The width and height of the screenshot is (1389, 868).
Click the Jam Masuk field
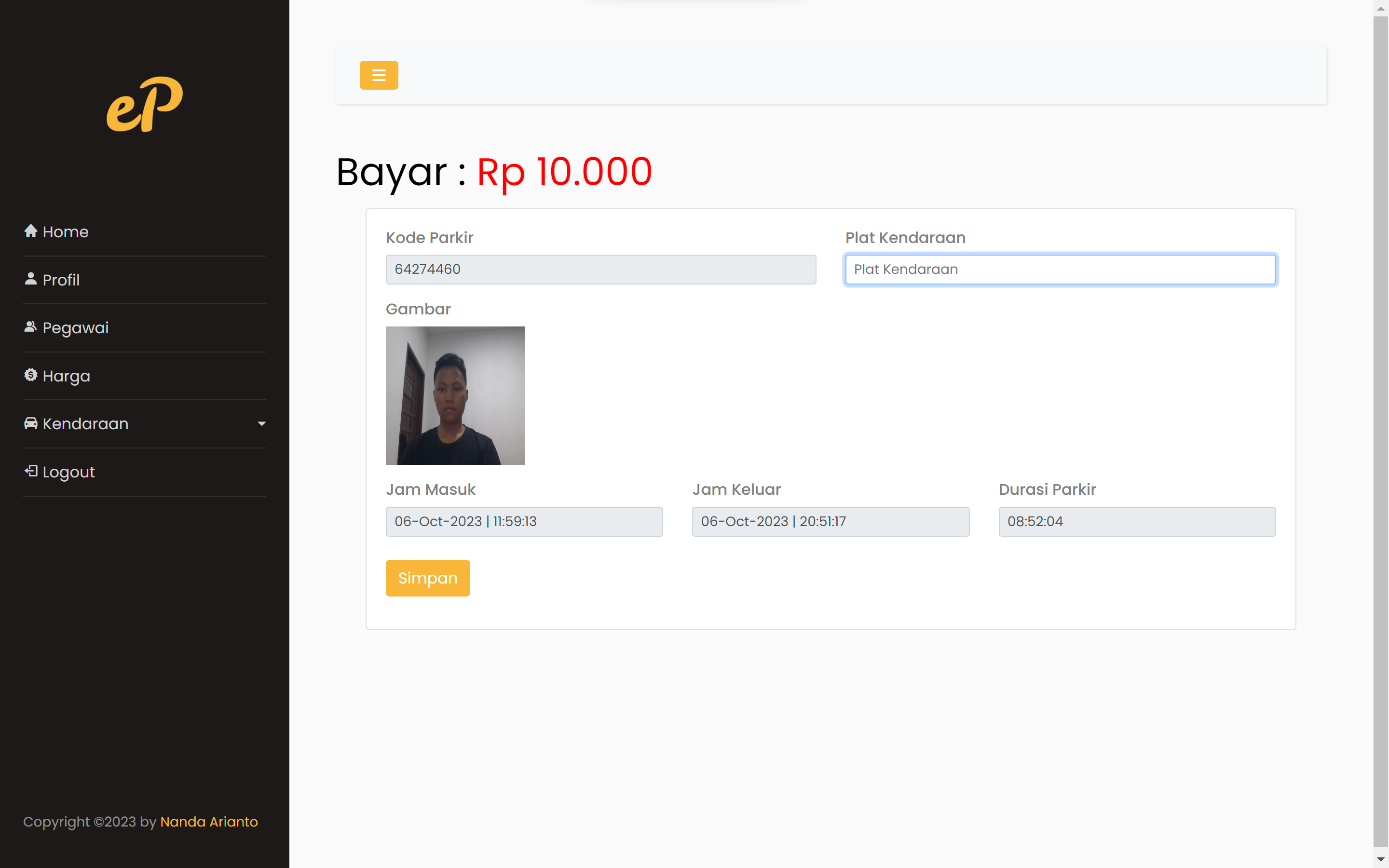[524, 521]
